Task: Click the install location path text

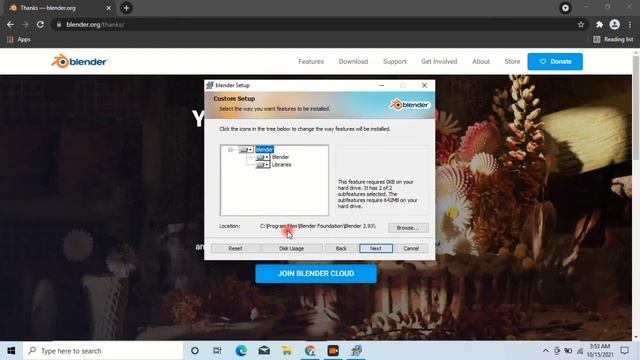Action: (318, 226)
